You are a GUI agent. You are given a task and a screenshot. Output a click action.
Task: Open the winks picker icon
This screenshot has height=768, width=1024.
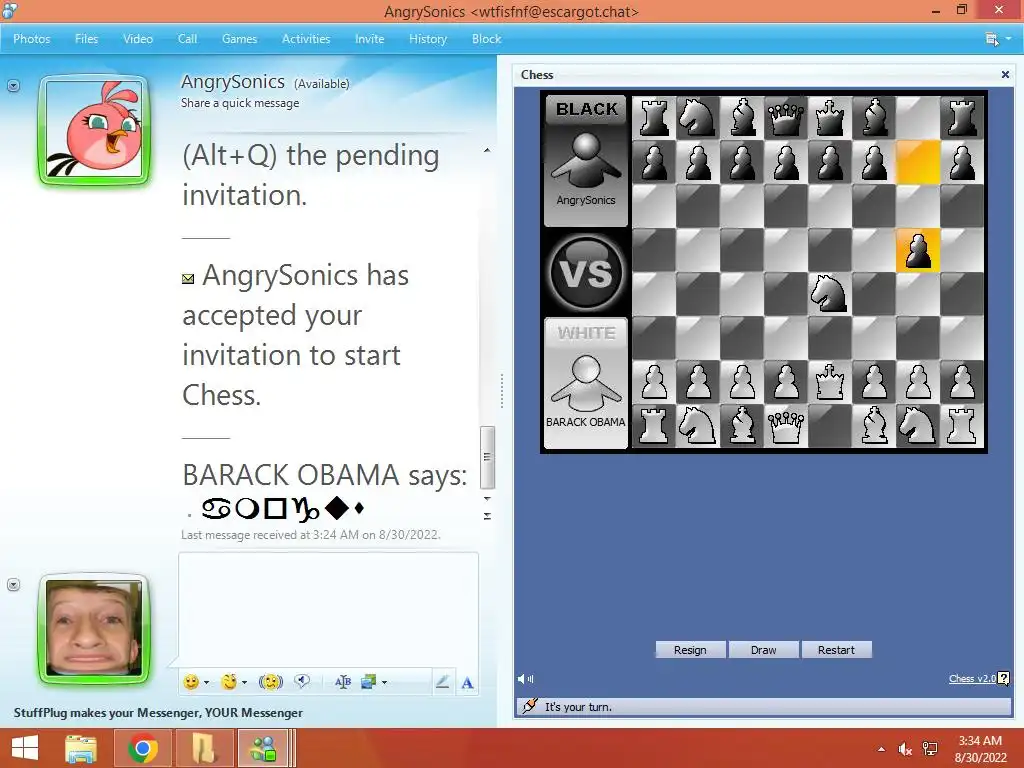pos(229,682)
